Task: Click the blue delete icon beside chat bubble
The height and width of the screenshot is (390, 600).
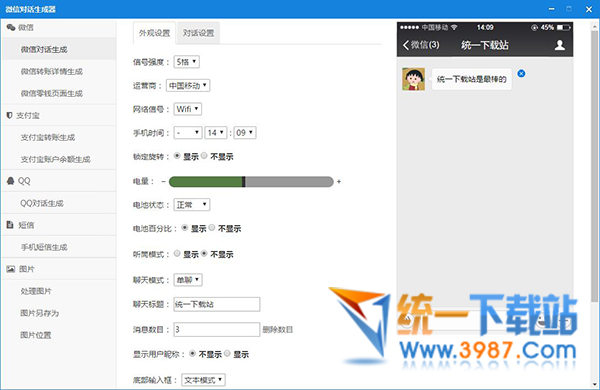Action: tap(521, 73)
